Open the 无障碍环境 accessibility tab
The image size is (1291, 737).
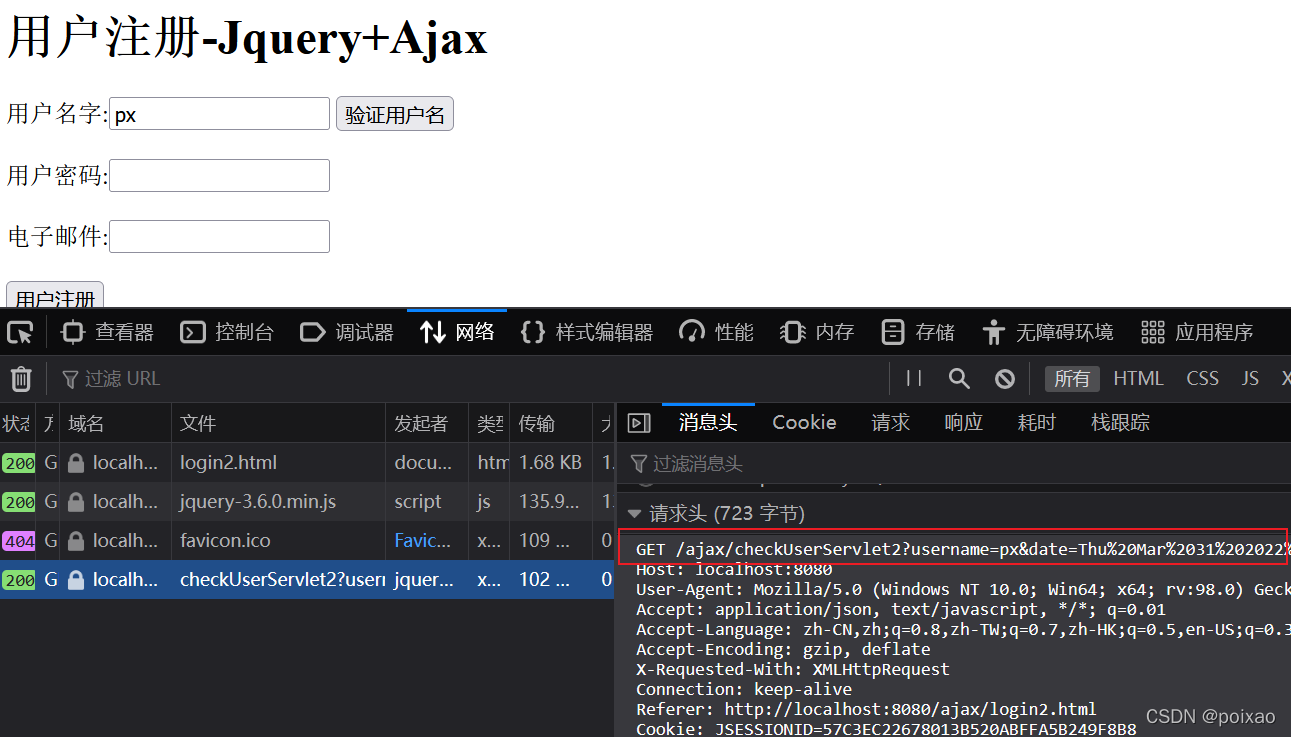click(x=1047, y=332)
